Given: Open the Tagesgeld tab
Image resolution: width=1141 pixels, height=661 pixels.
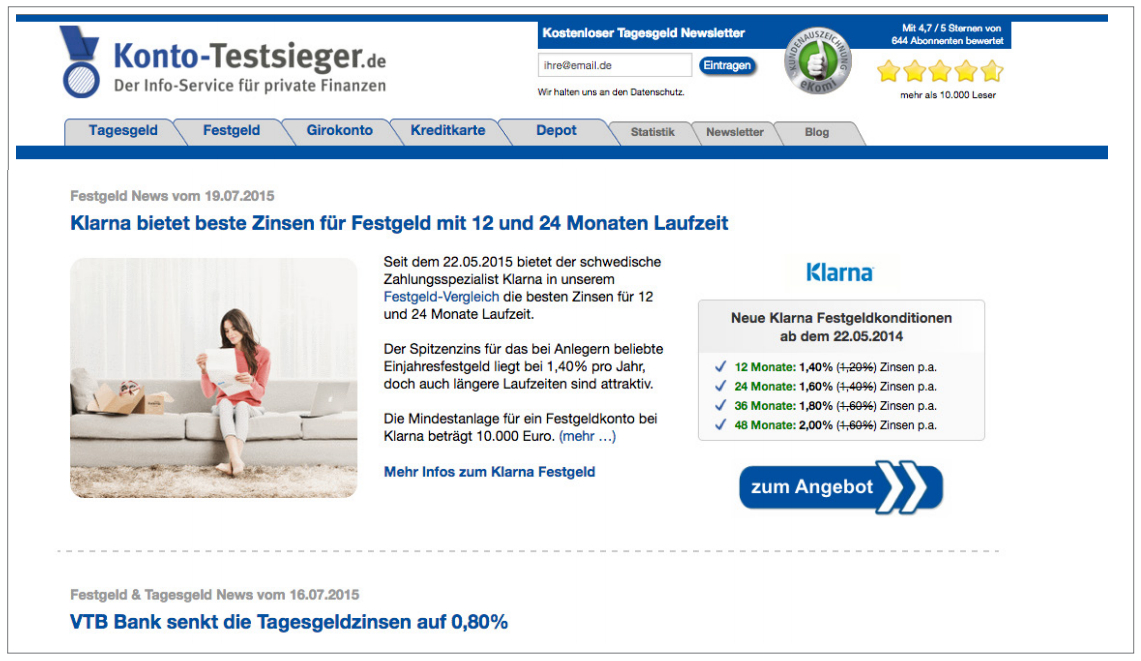Looking at the screenshot, I should [x=123, y=131].
